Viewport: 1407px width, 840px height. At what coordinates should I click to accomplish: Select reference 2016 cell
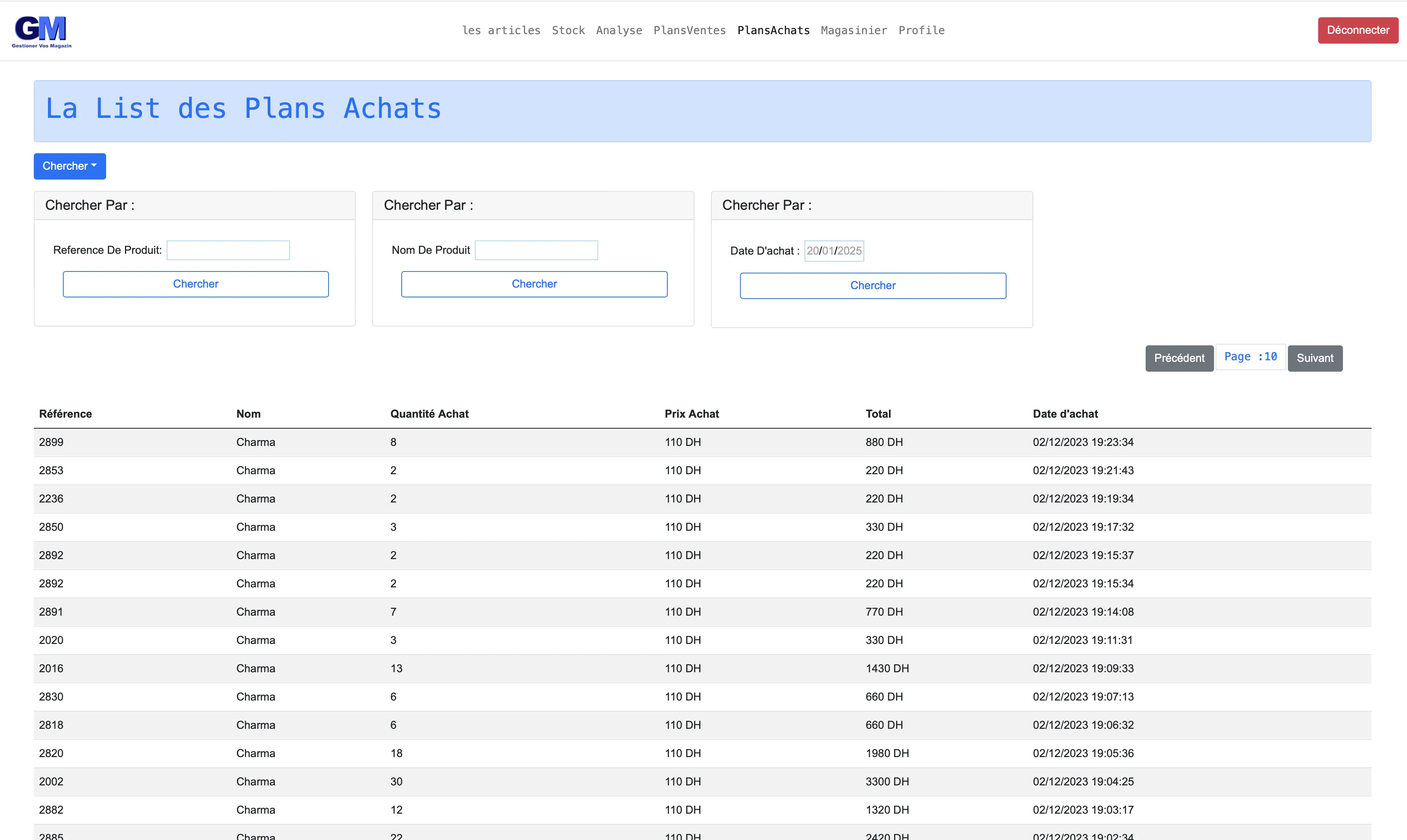[51, 668]
